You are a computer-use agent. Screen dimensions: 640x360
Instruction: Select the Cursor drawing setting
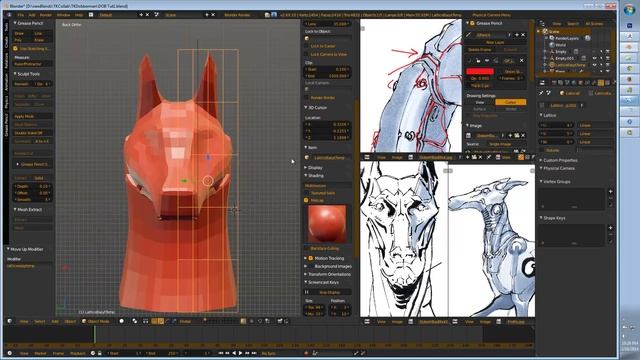click(511, 102)
